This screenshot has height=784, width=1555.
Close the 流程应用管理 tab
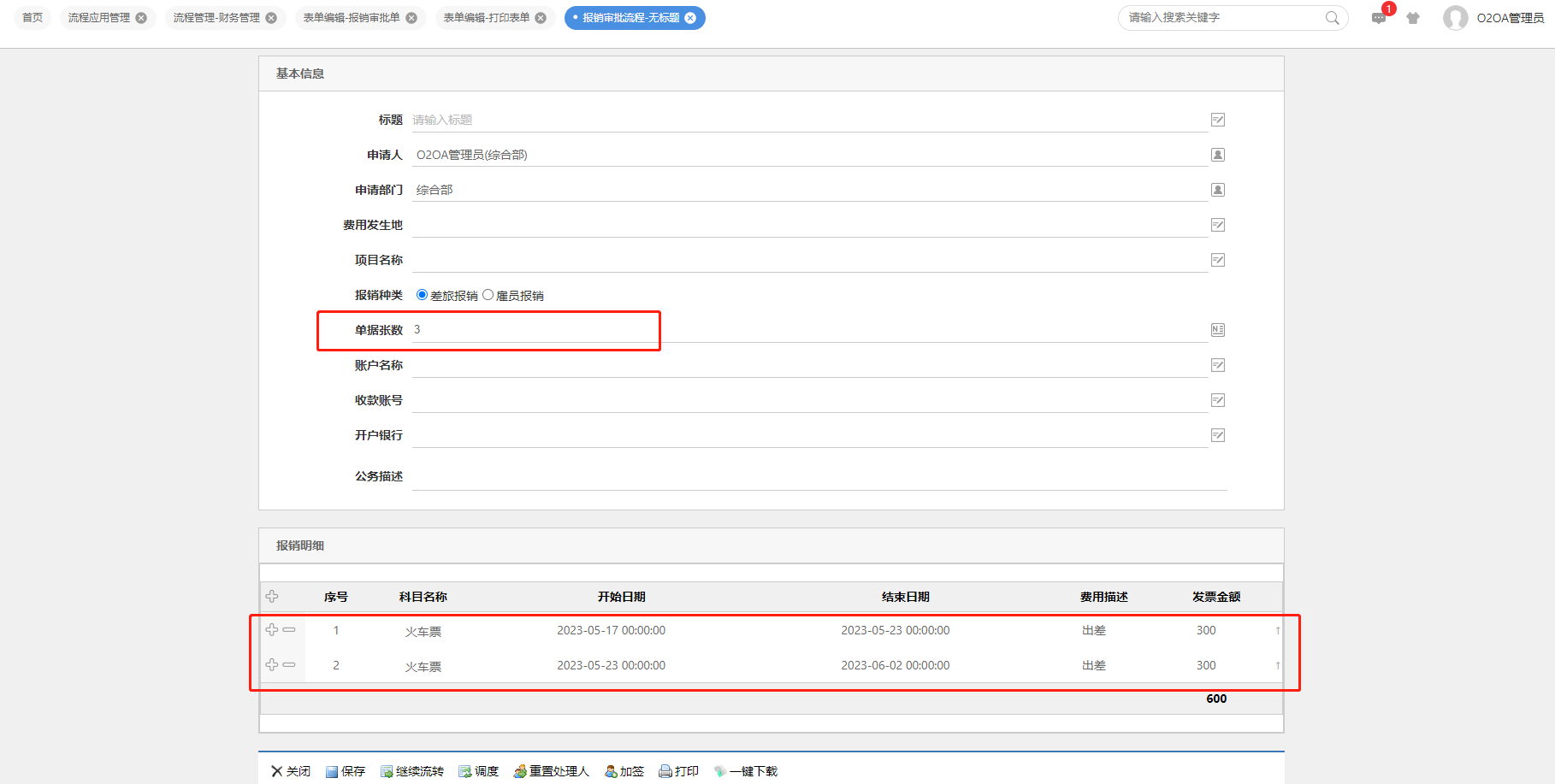click(x=141, y=18)
